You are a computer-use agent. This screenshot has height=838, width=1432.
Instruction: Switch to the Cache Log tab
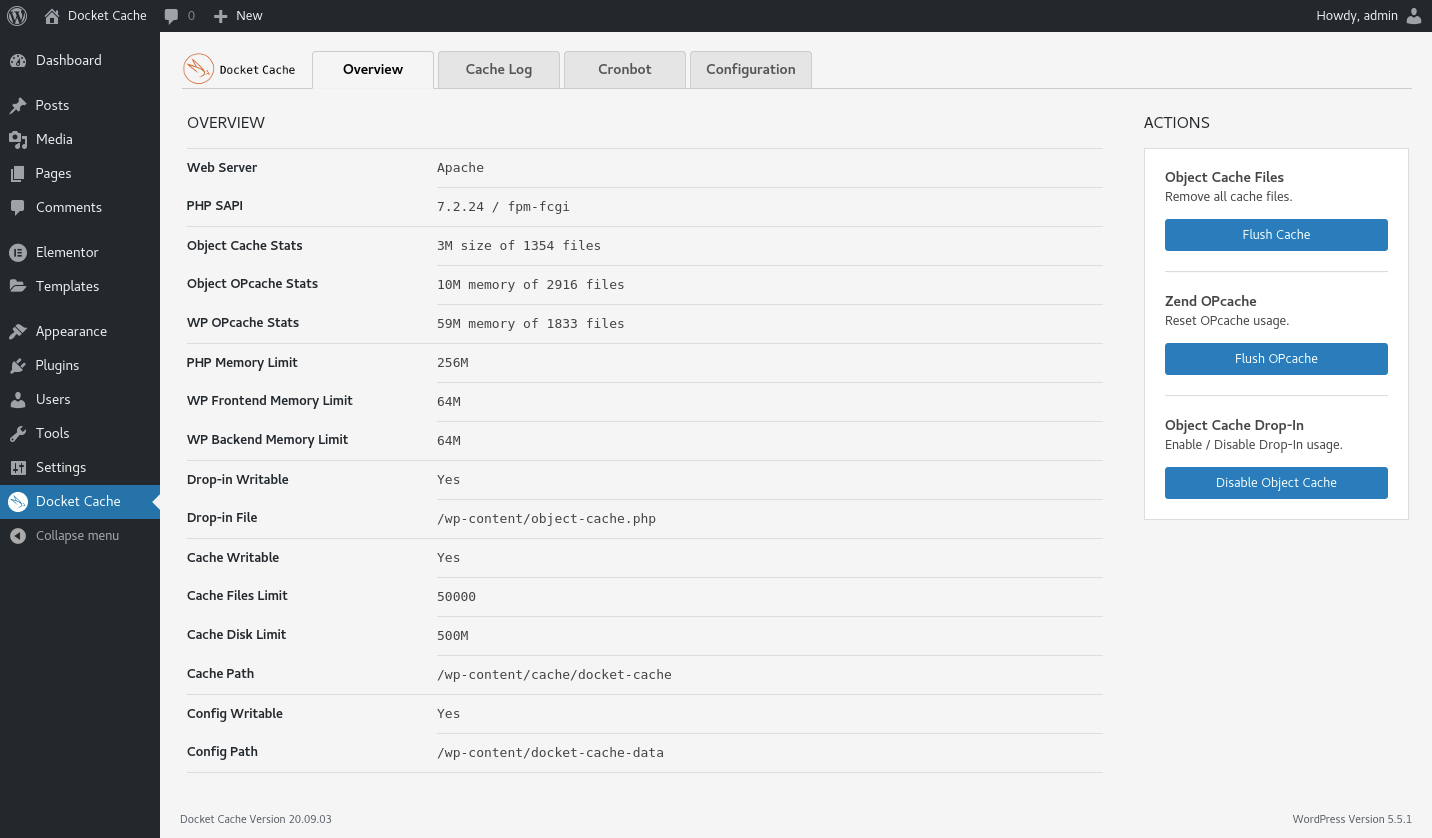point(498,69)
